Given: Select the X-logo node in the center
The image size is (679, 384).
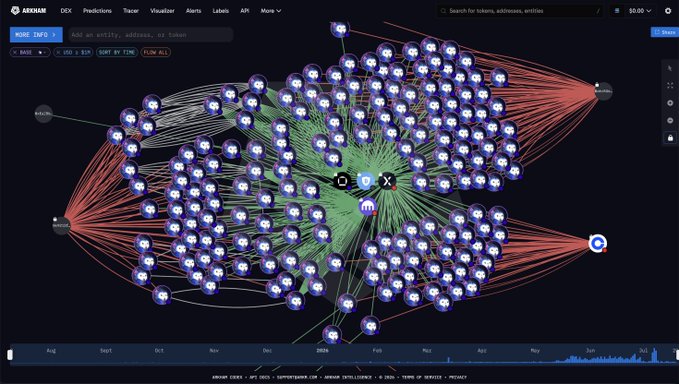Looking at the screenshot, I should (388, 181).
